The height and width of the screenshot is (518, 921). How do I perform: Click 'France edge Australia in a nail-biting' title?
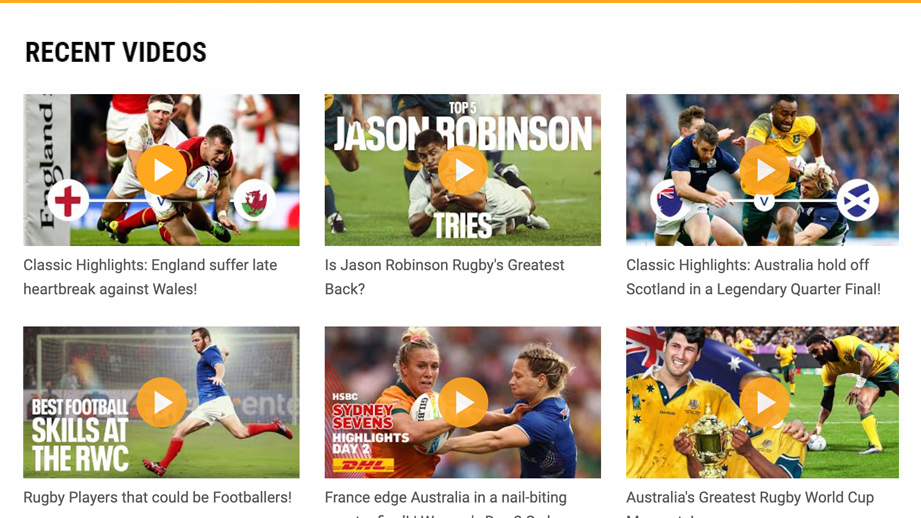pos(445,497)
